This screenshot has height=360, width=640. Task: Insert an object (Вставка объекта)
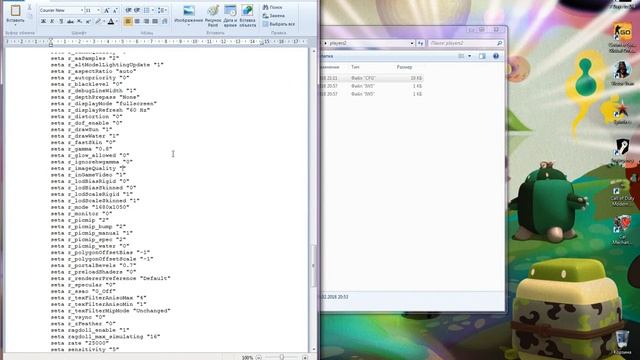coord(247,16)
